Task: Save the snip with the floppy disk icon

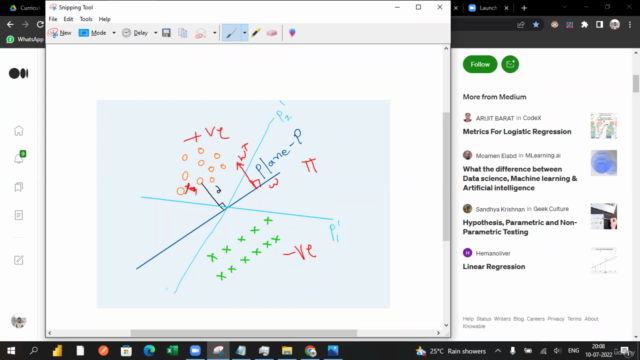Action: 166,33
